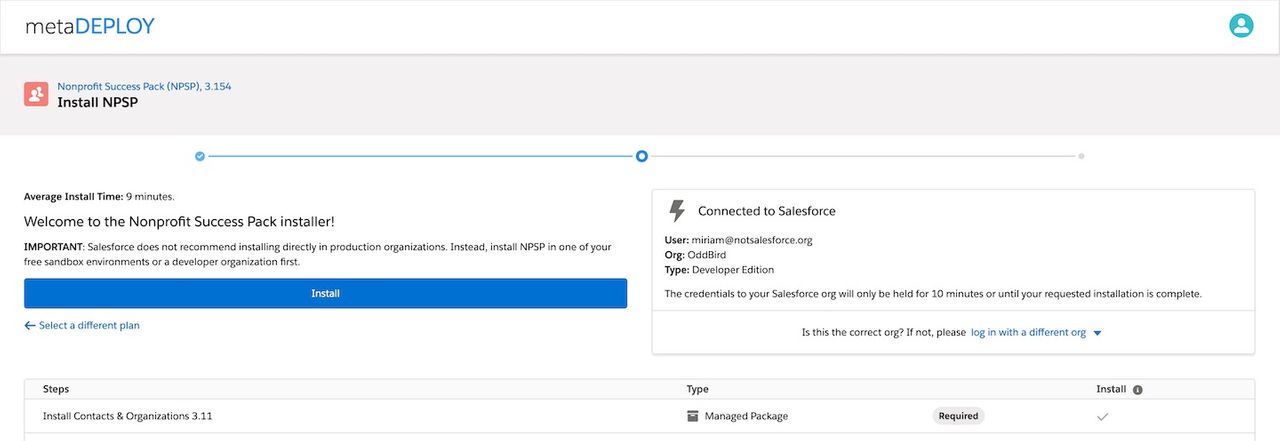The image size is (1280, 441).
Task: Click the final pending step dot
Action: point(1081,156)
